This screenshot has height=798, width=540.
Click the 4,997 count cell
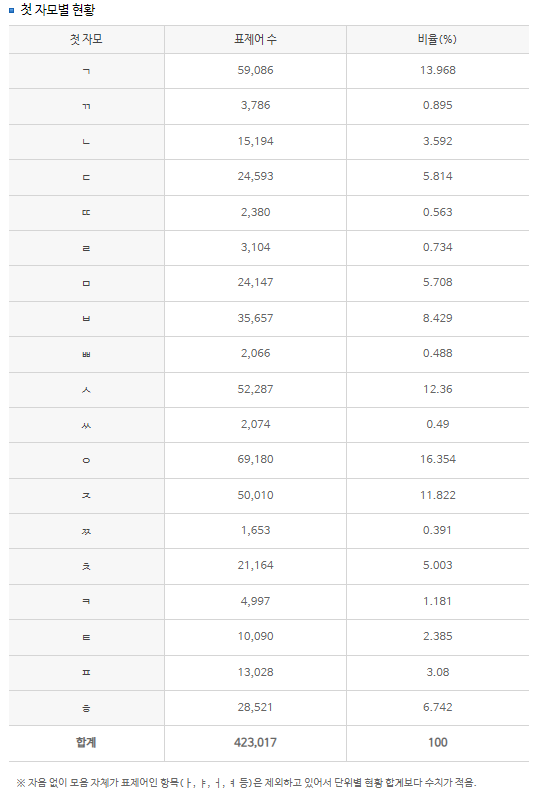(255, 601)
